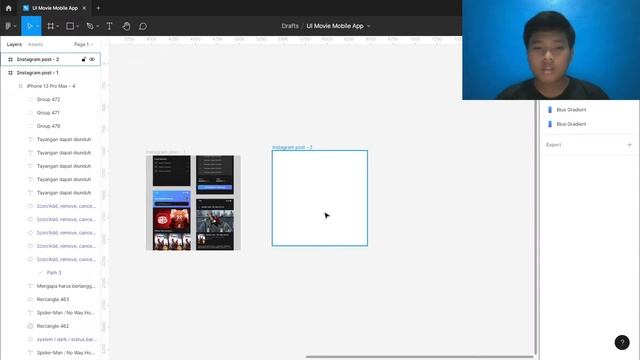The height and width of the screenshot is (360, 640).
Task: Select the Rectangle shape tool
Action: coord(70,26)
